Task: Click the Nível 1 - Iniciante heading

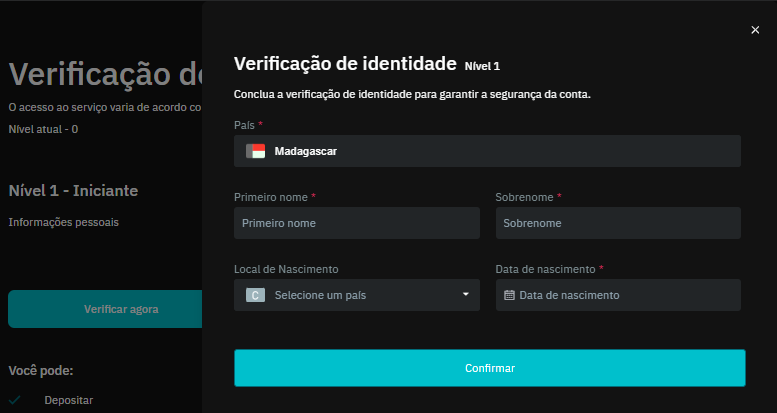Action: pyautogui.click(x=73, y=190)
